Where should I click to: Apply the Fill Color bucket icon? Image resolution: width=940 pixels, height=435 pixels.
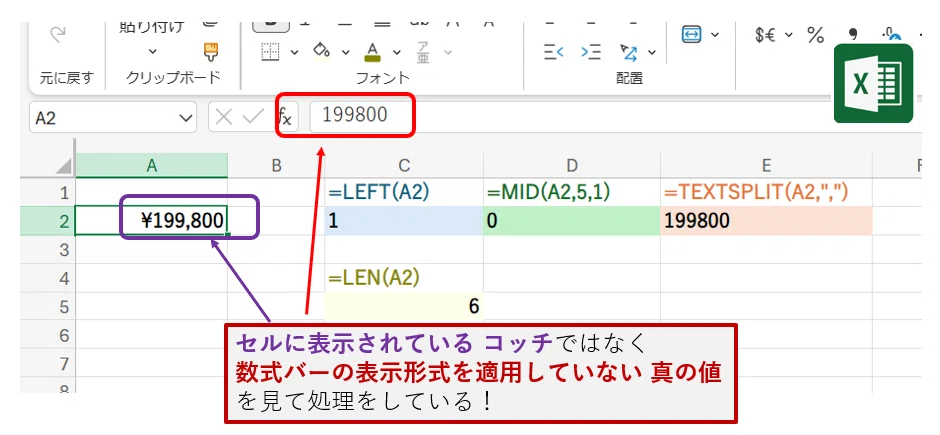click(322, 50)
